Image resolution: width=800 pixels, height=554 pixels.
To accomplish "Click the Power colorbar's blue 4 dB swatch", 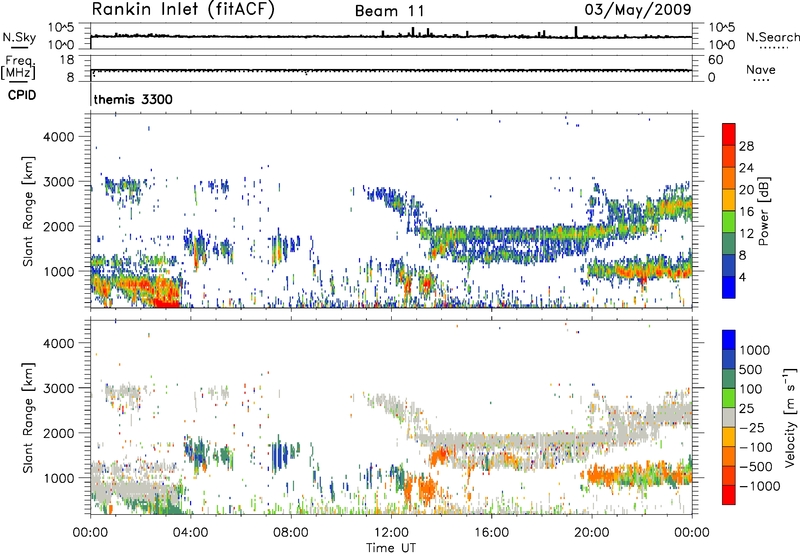I will click(x=729, y=287).
